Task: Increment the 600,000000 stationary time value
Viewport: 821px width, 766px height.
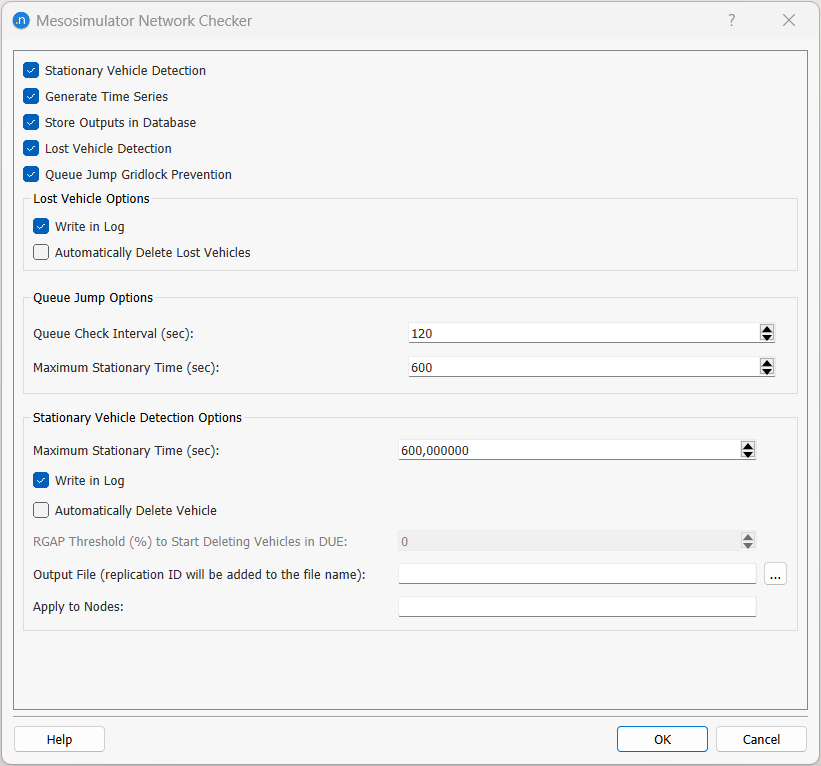Action: coord(748,446)
